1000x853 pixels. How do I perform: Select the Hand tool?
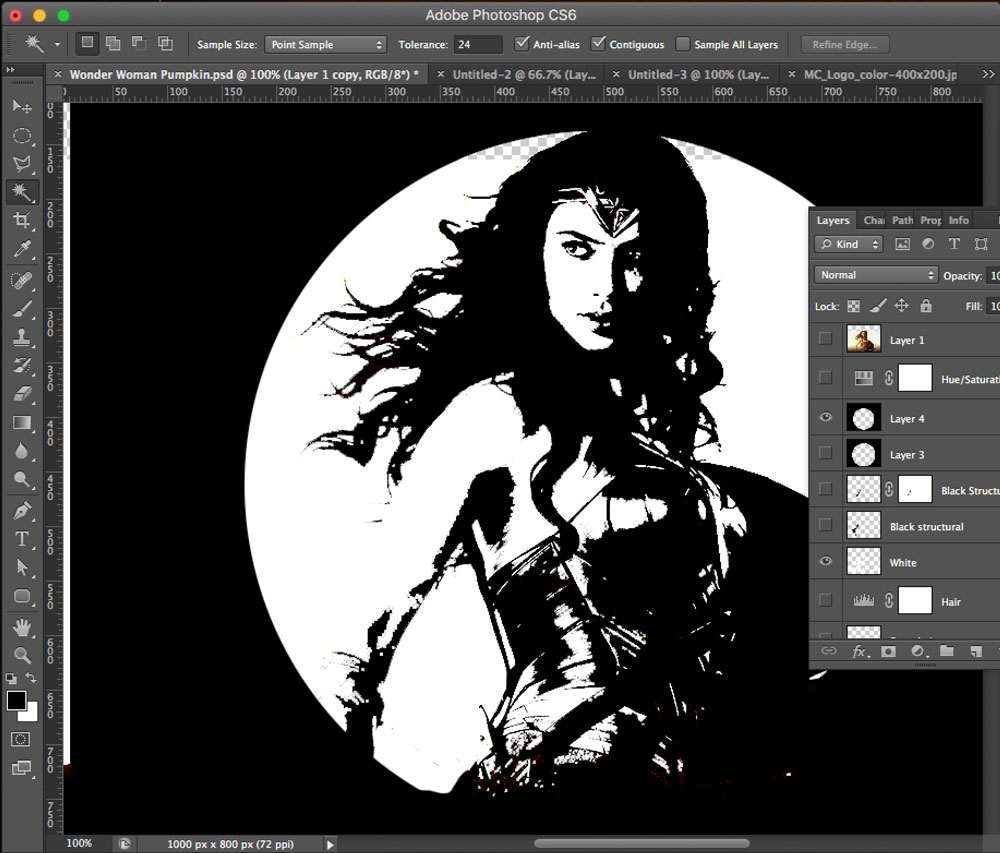click(22, 628)
